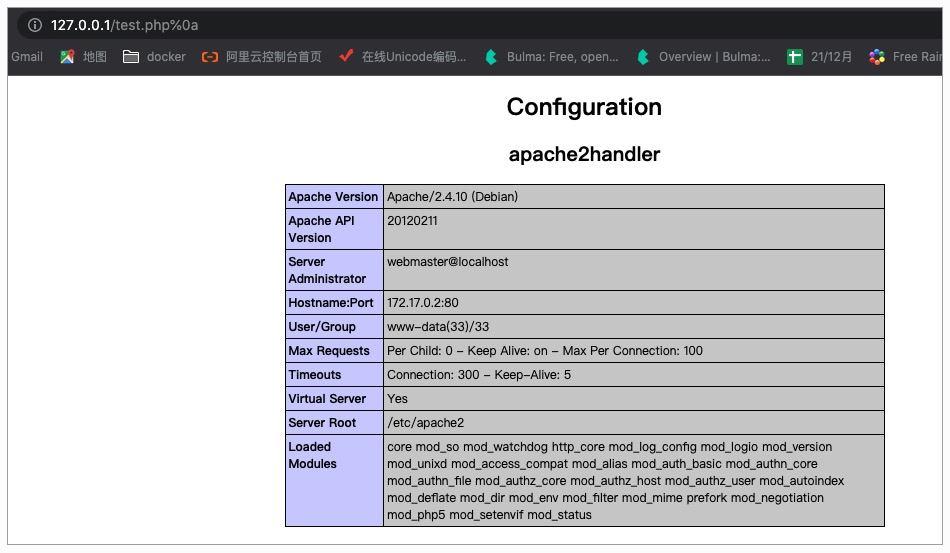This screenshot has width=950, height=553.
Task: Open the Gmail bookmark
Action: pyautogui.click(x=27, y=57)
